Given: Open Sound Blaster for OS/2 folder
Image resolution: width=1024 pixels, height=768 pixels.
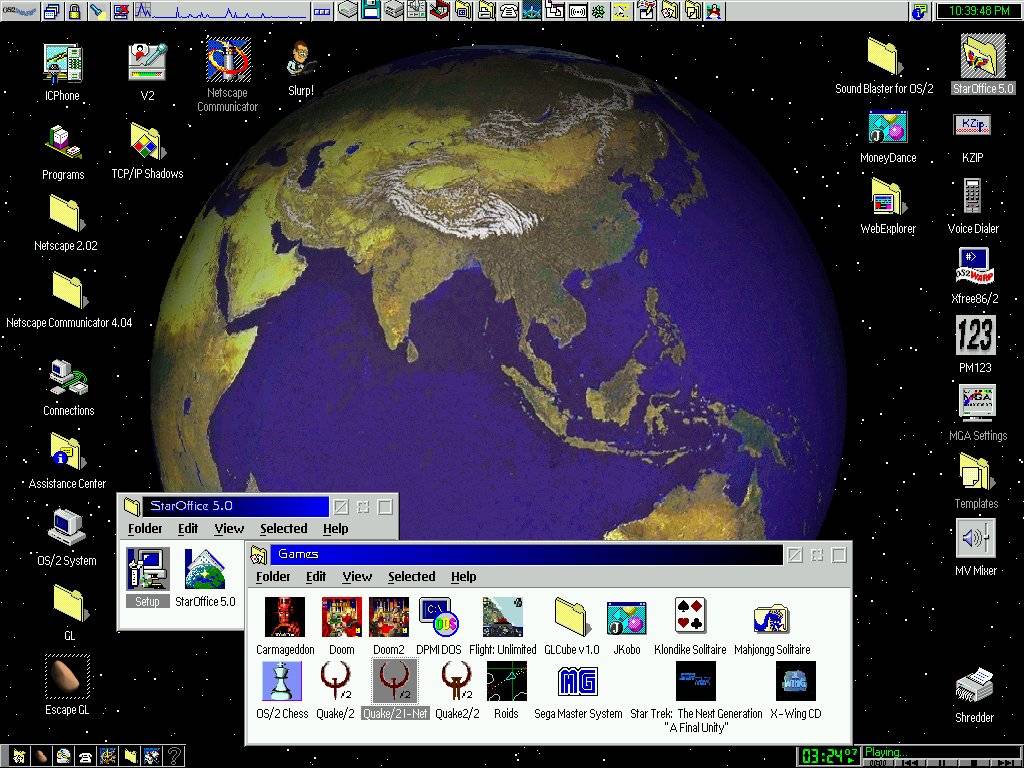Looking at the screenshot, I should pyautogui.click(x=884, y=65).
